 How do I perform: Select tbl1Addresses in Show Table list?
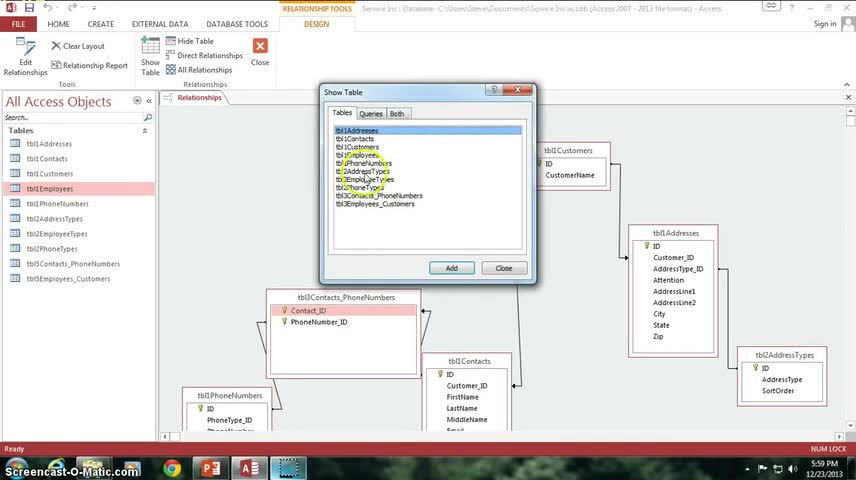pyautogui.click(x=428, y=131)
